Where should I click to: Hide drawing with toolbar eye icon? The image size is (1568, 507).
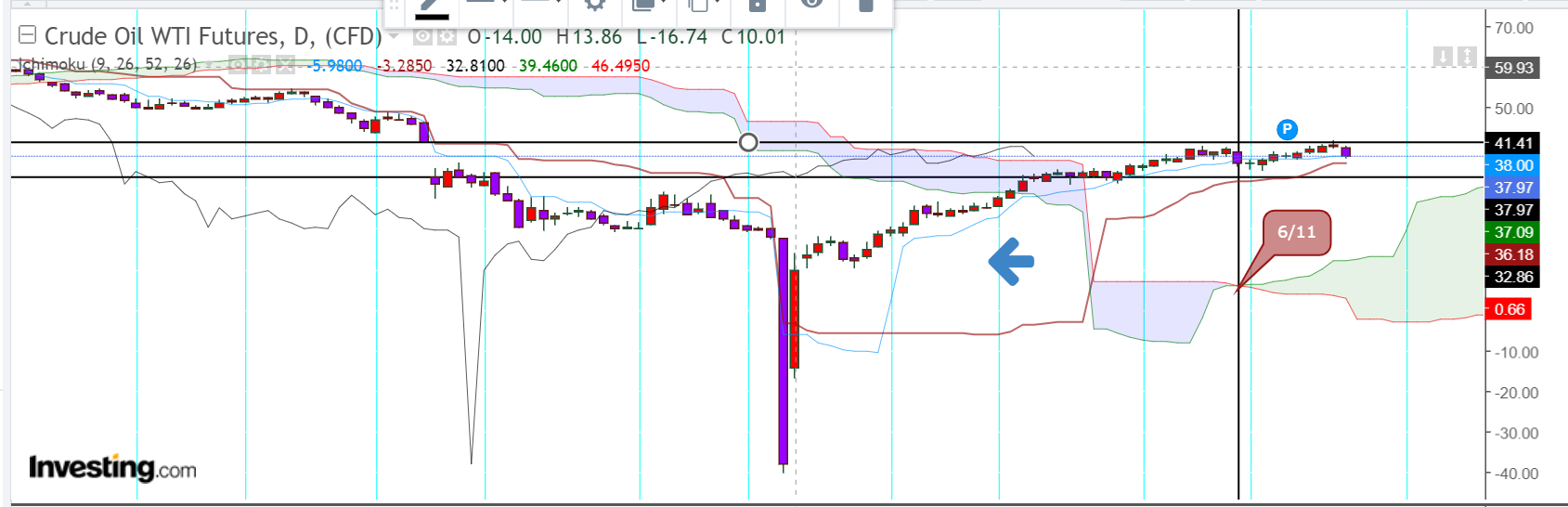(x=811, y=5)
